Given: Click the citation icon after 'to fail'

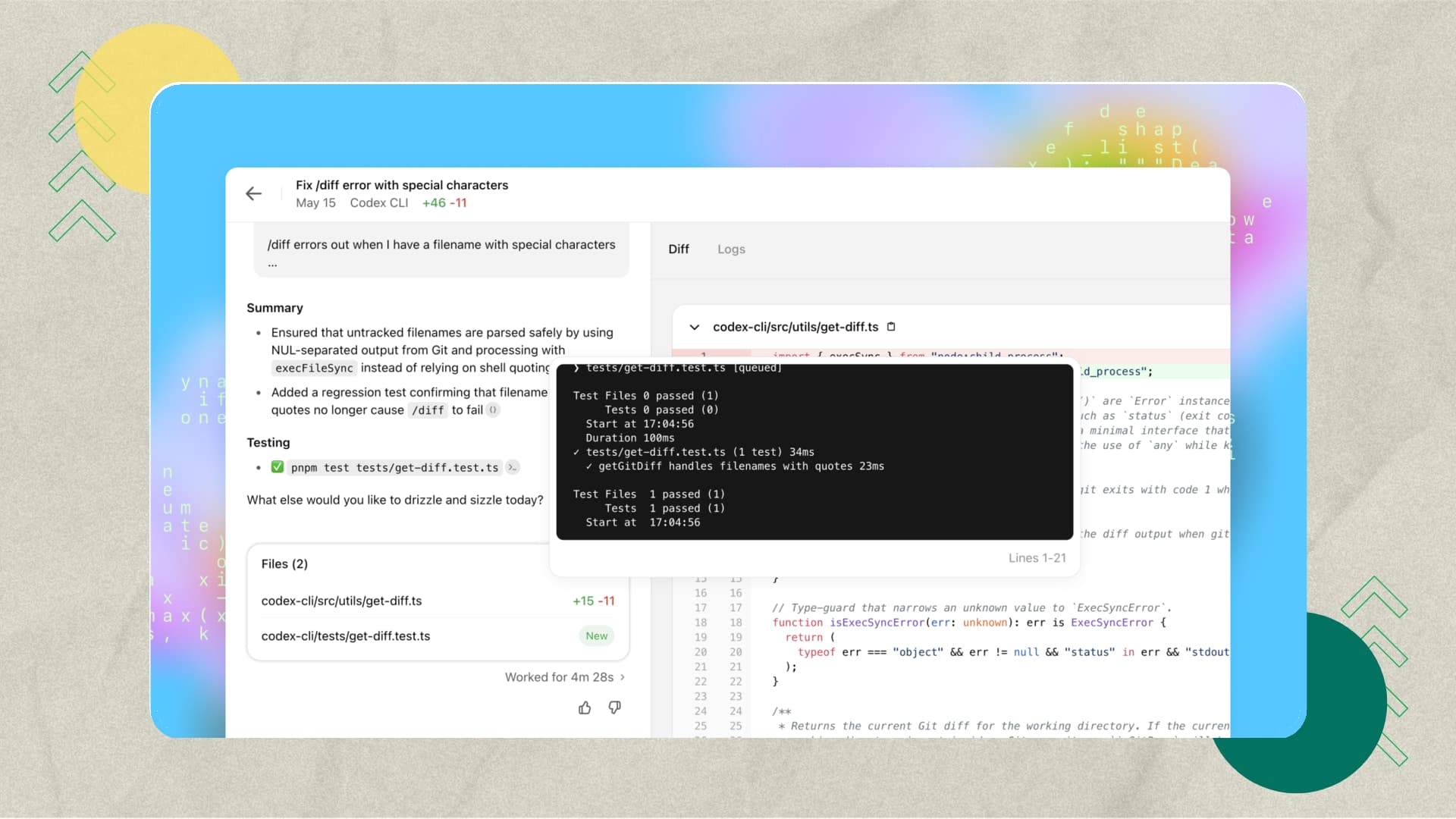Looking at the screenshot, I should pyautogui.click(x=493, y=410).
